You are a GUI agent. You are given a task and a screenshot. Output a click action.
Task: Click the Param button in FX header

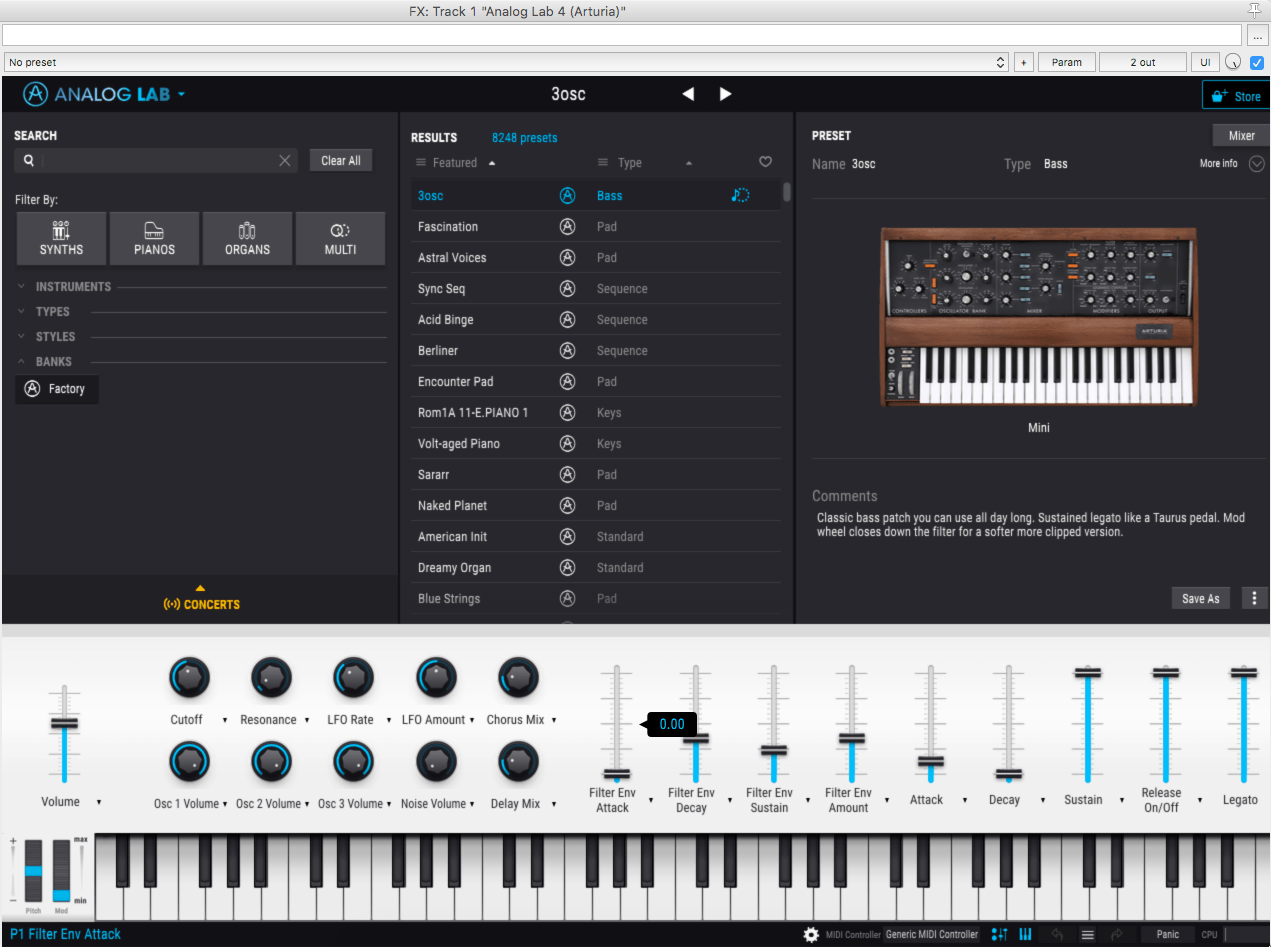[x=1067, y=62]
